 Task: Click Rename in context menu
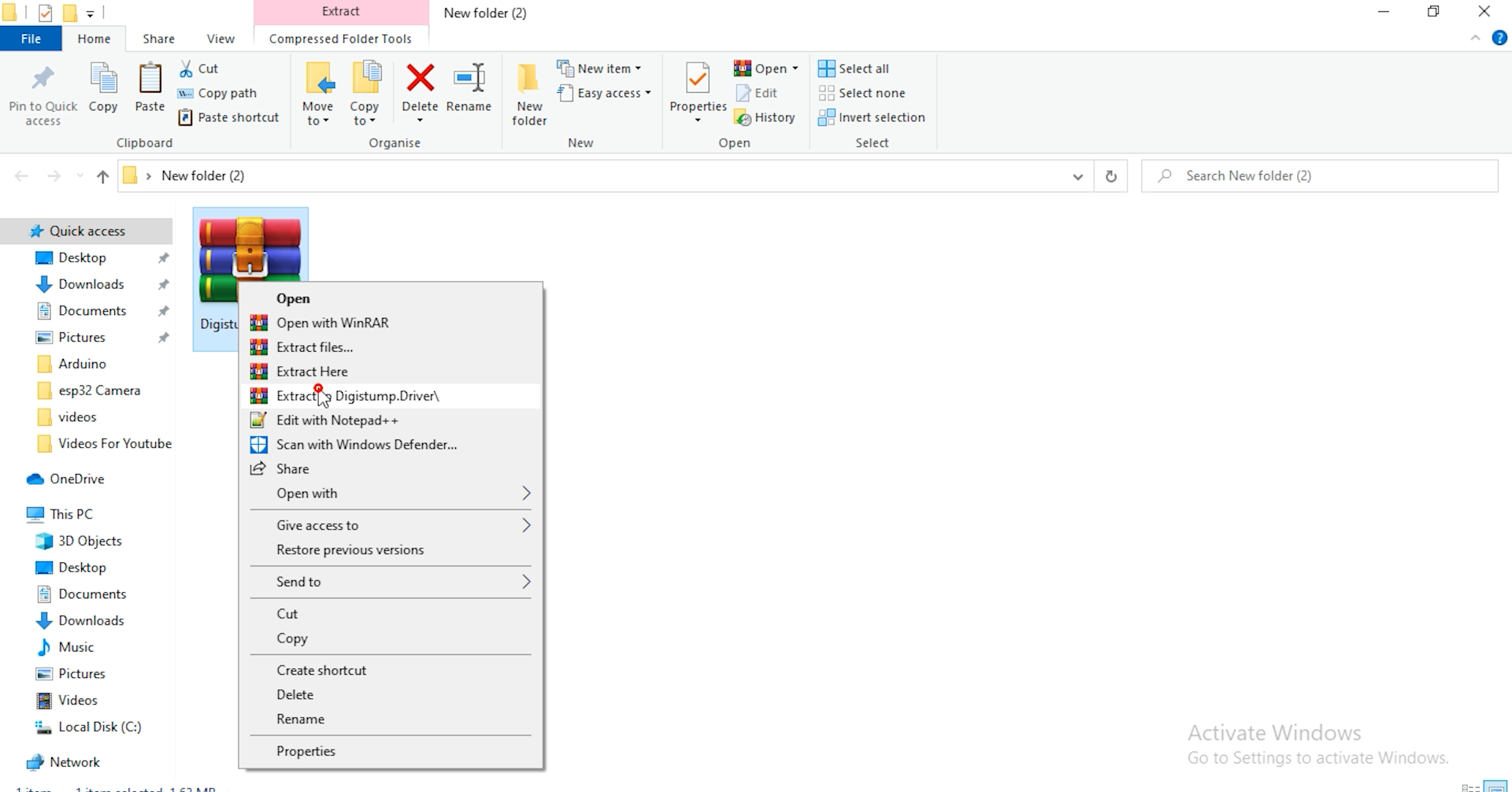(391, 720)
